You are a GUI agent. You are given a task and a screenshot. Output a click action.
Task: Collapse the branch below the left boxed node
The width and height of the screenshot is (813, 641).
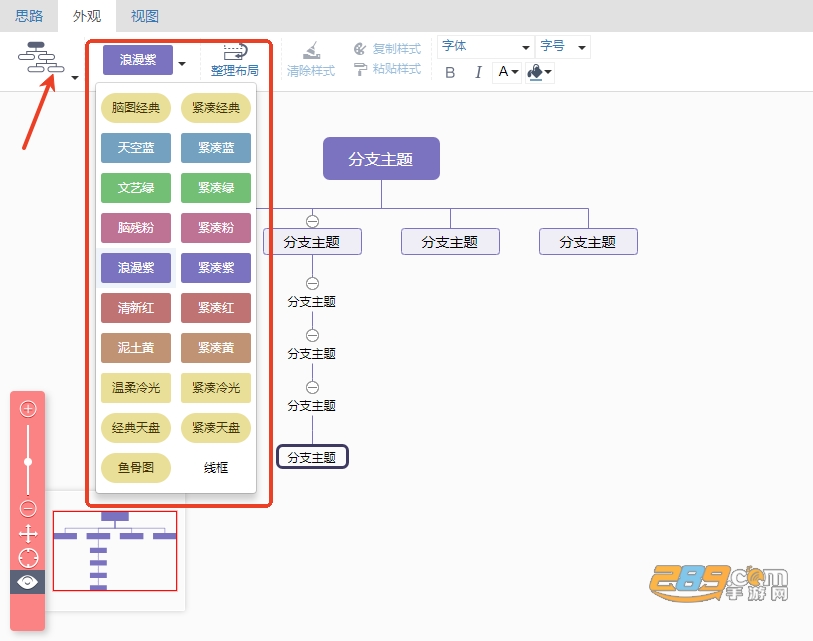[x=312, y=283]
